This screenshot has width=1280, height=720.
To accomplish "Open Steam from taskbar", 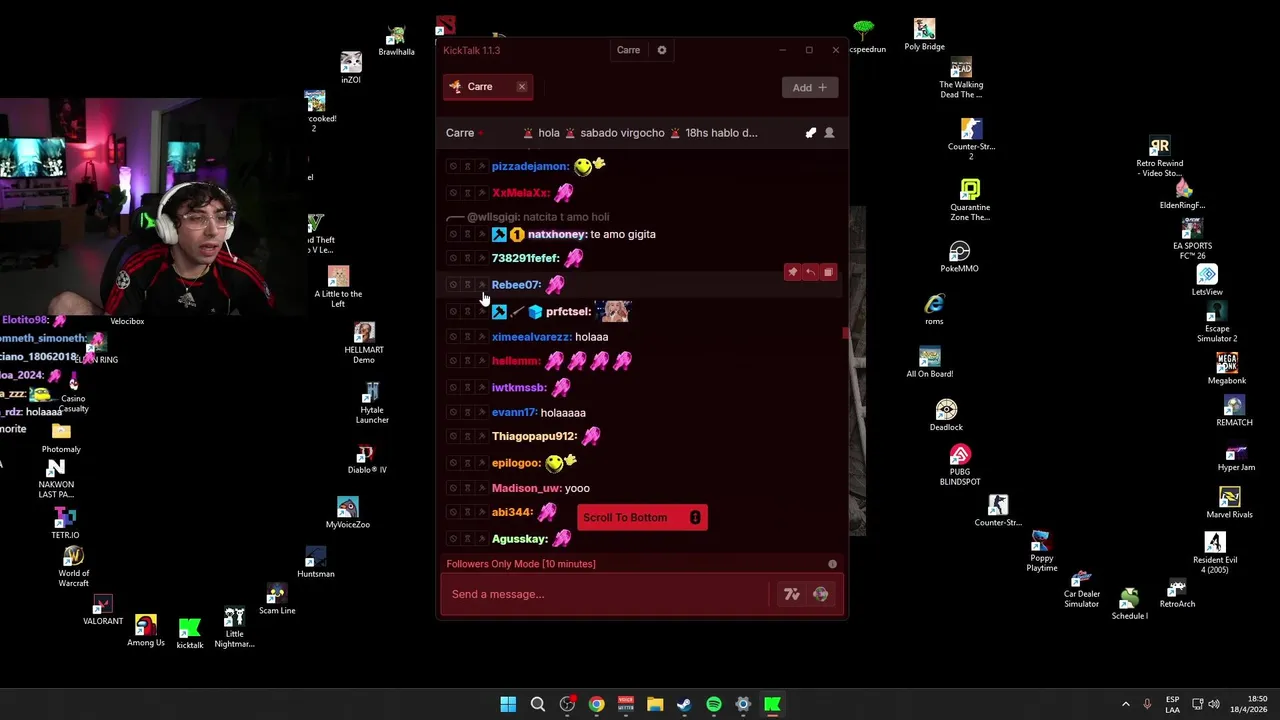I will 684,704.
